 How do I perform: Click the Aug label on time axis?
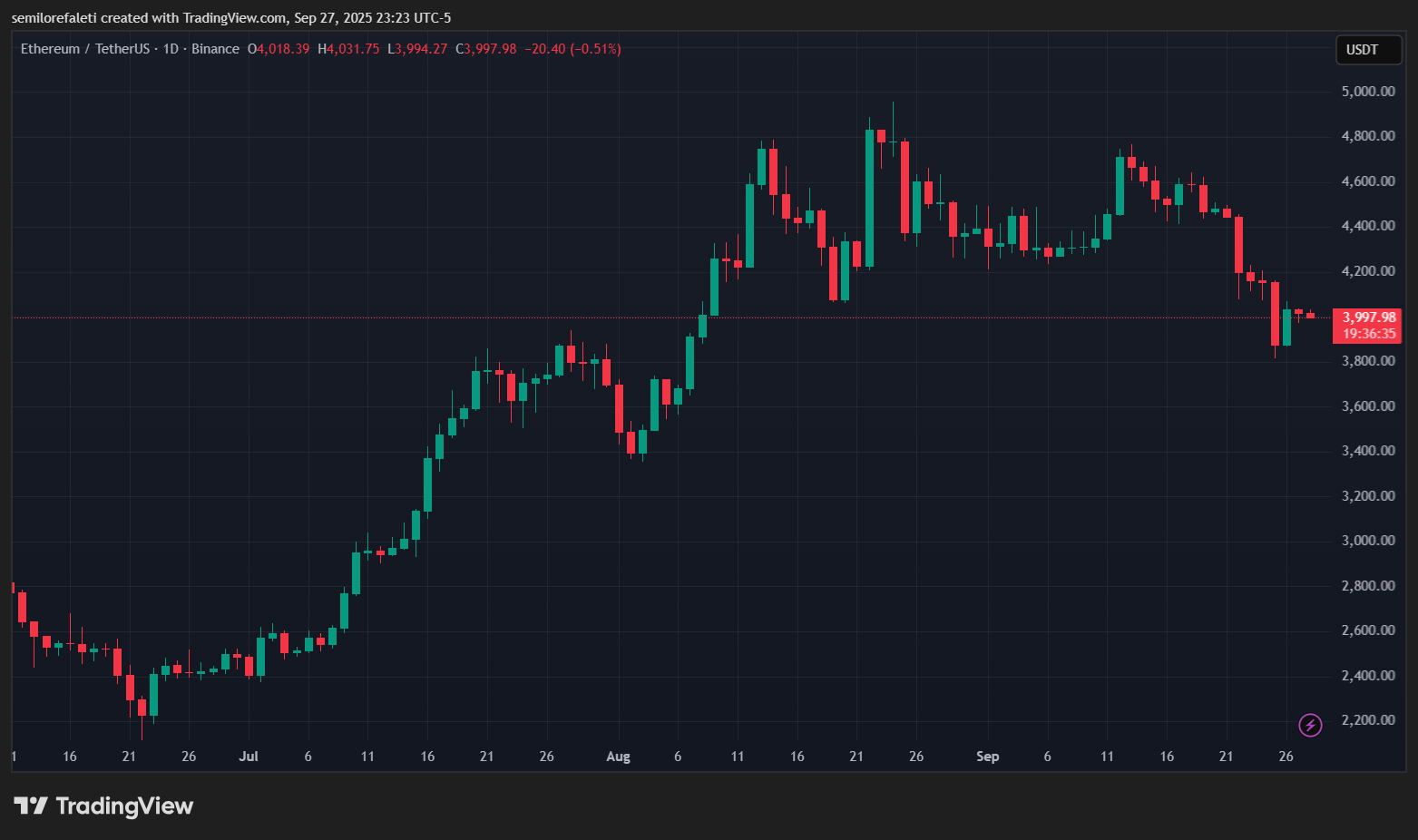tap(618, 757)
